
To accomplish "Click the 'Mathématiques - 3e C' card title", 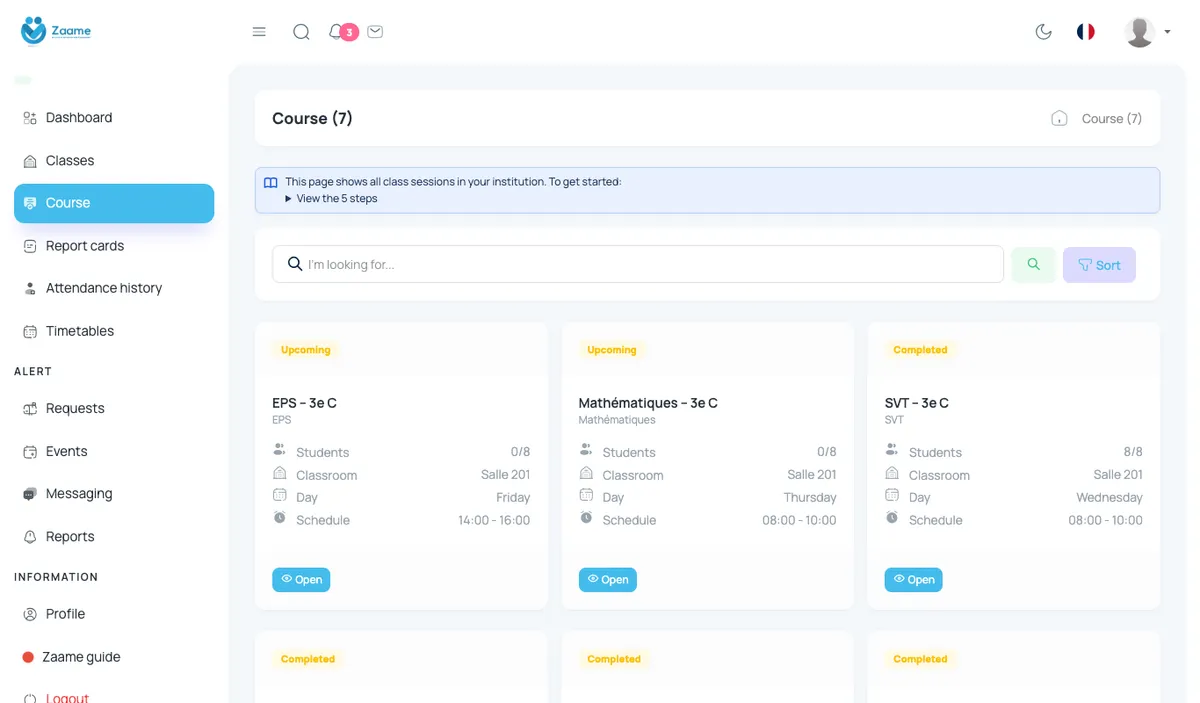I will click(x=648, y=403).
